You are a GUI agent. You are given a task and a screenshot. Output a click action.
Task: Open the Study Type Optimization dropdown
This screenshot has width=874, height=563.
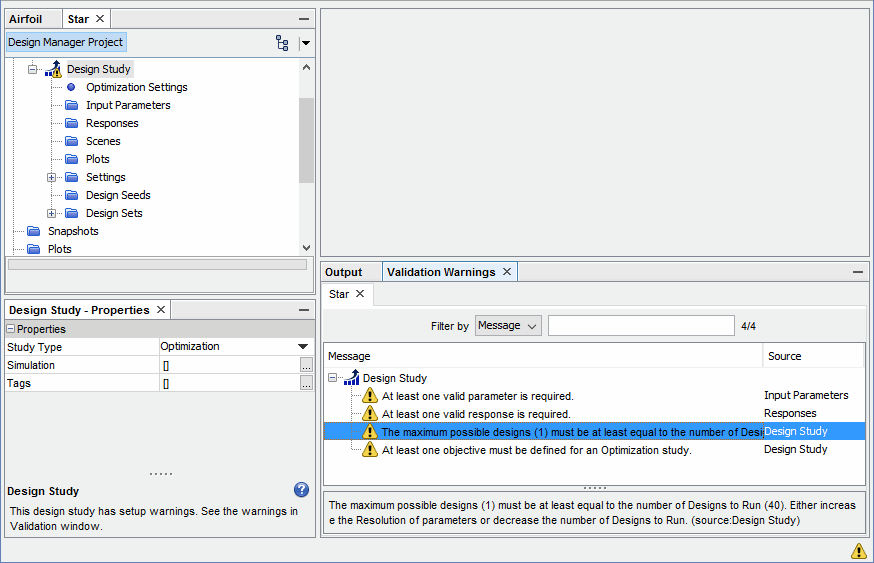[303, 347]
